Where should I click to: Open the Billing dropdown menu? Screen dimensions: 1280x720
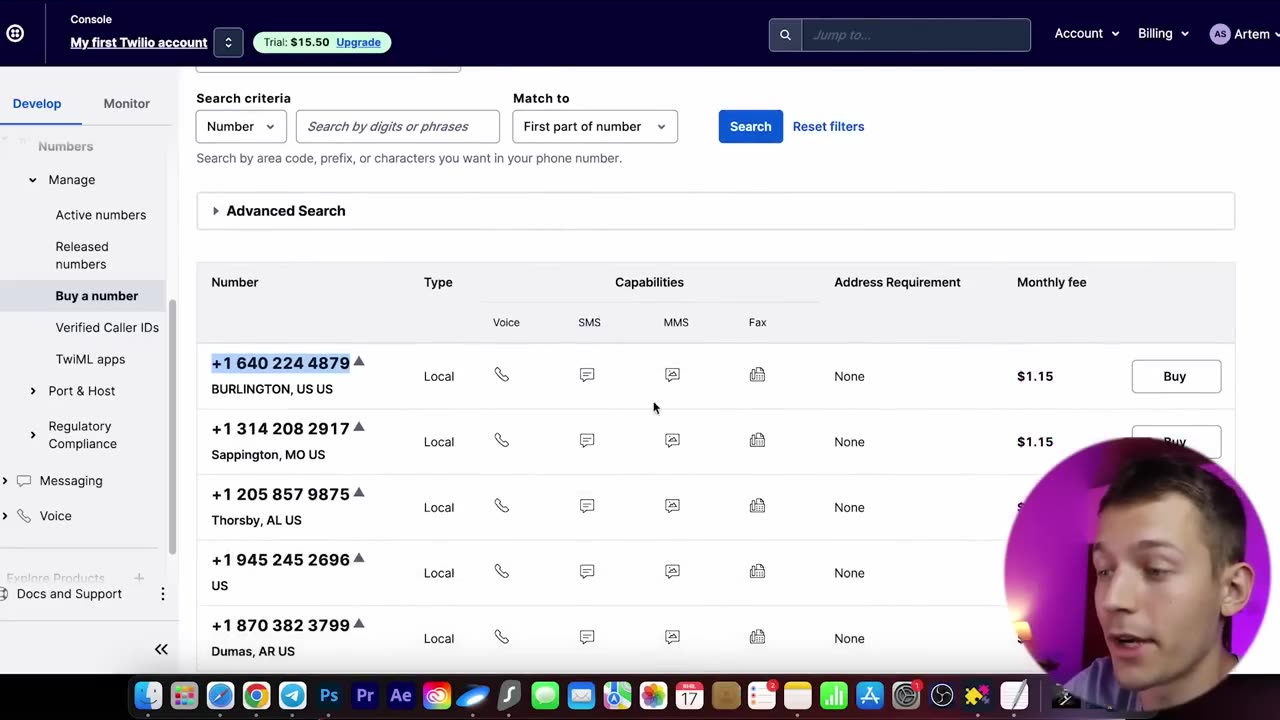tap(1163, 34)
